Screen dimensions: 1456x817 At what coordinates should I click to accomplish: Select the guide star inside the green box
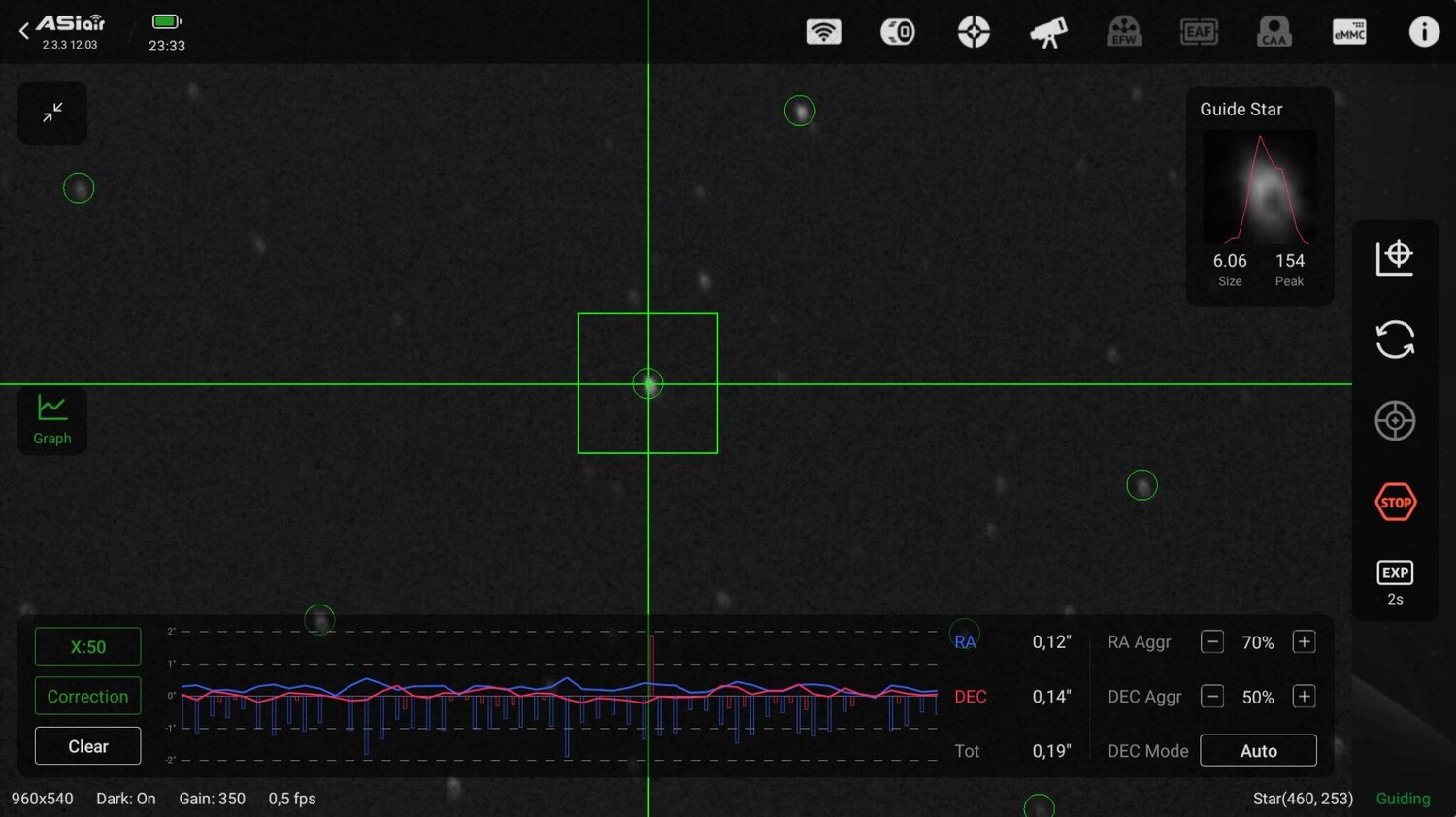(x=647, y=384)
